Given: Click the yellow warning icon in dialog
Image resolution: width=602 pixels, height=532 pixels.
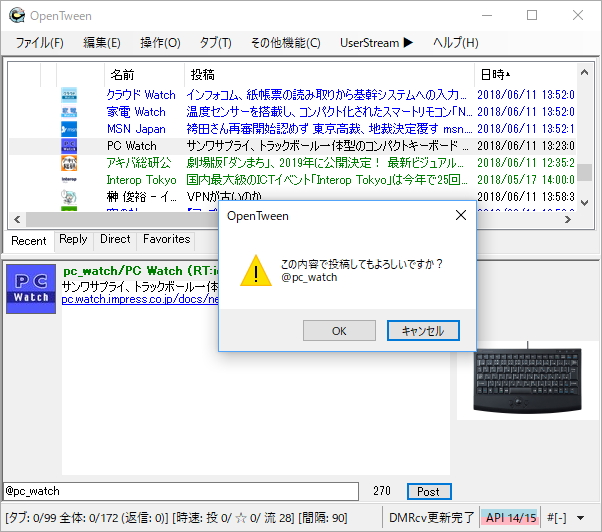Looking at the screenshot, I should pos(256,271).
